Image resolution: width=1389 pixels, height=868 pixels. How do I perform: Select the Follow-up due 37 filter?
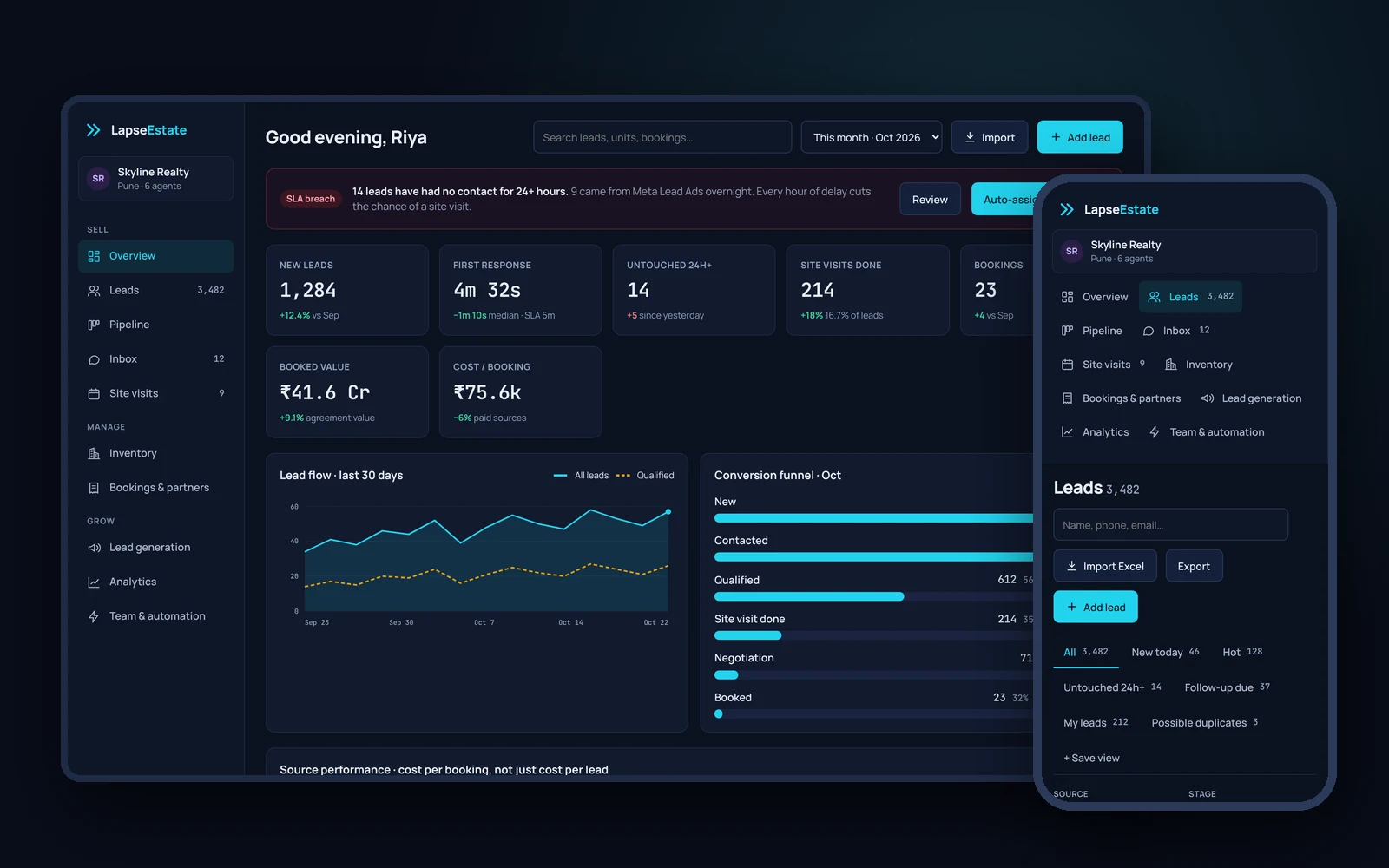pos(1228,687)
